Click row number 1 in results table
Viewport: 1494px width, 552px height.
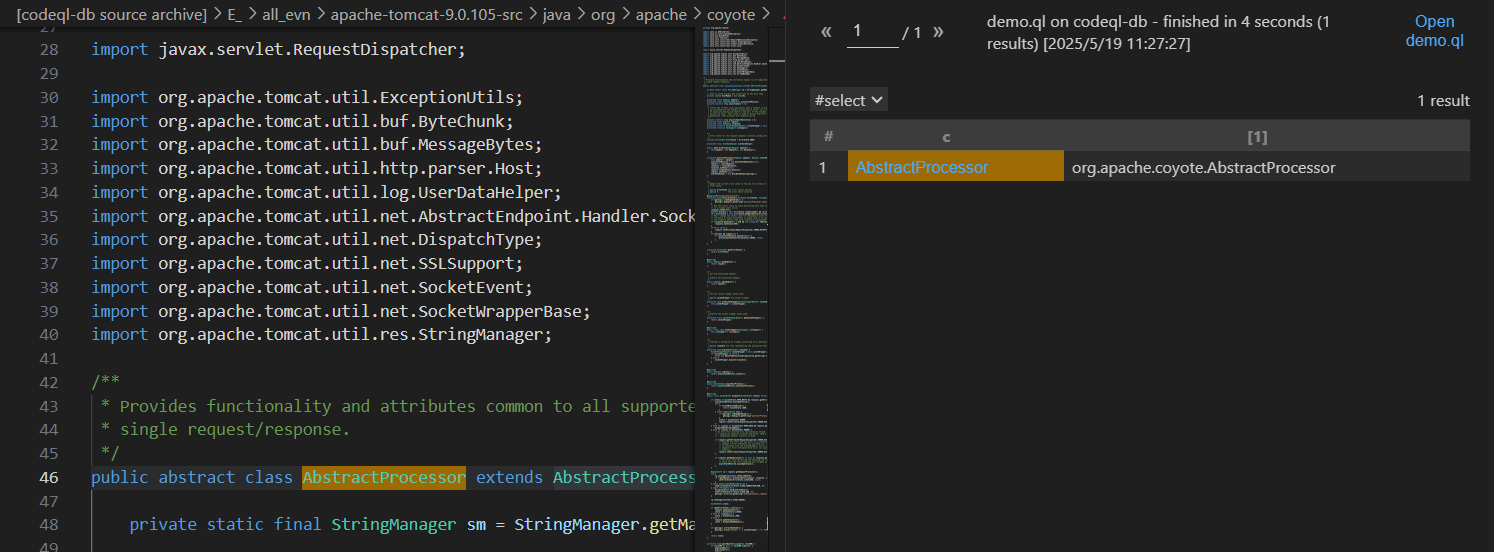(823, 167)
